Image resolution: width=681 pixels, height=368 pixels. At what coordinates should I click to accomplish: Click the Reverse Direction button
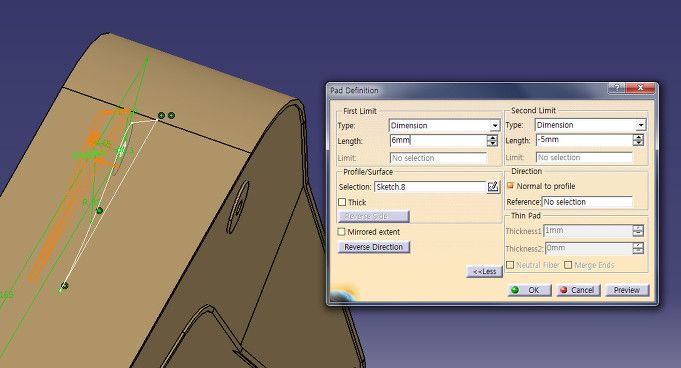[x=374, y=247]
